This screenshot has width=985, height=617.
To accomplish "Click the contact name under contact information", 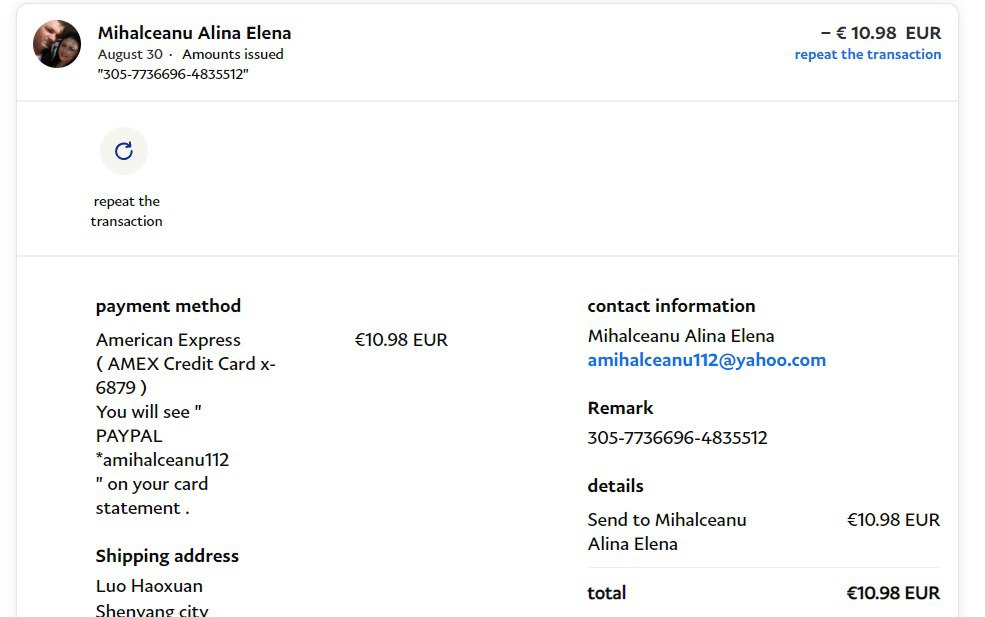I will [680, 336].
